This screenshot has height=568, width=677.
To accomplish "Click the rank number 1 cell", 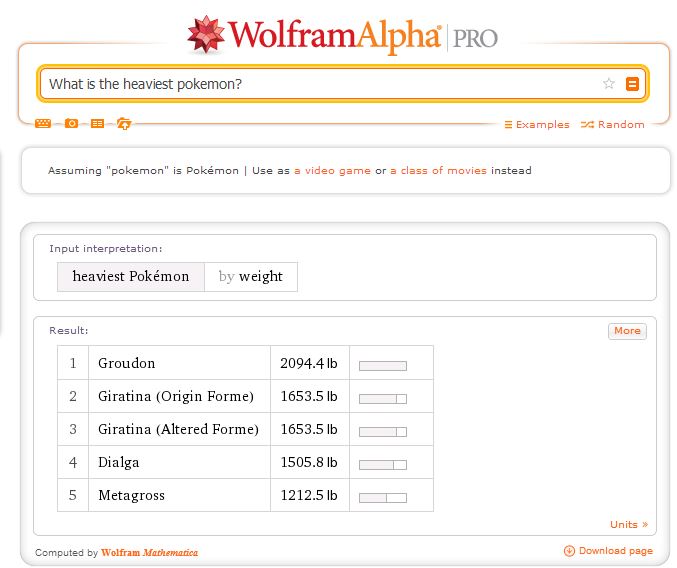I will point(73,363).
